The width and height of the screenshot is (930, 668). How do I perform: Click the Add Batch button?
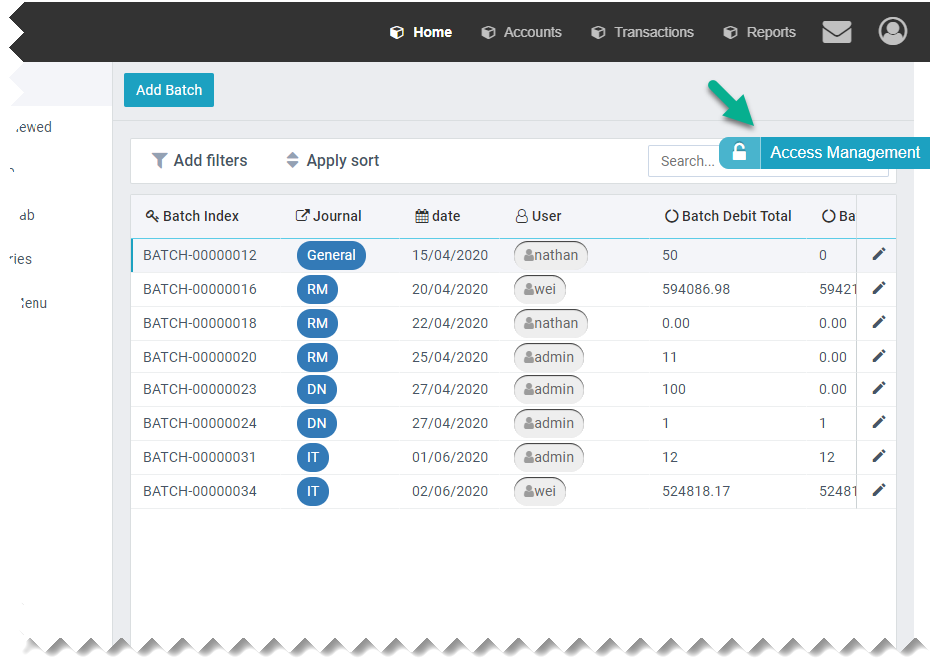point(169,90)
